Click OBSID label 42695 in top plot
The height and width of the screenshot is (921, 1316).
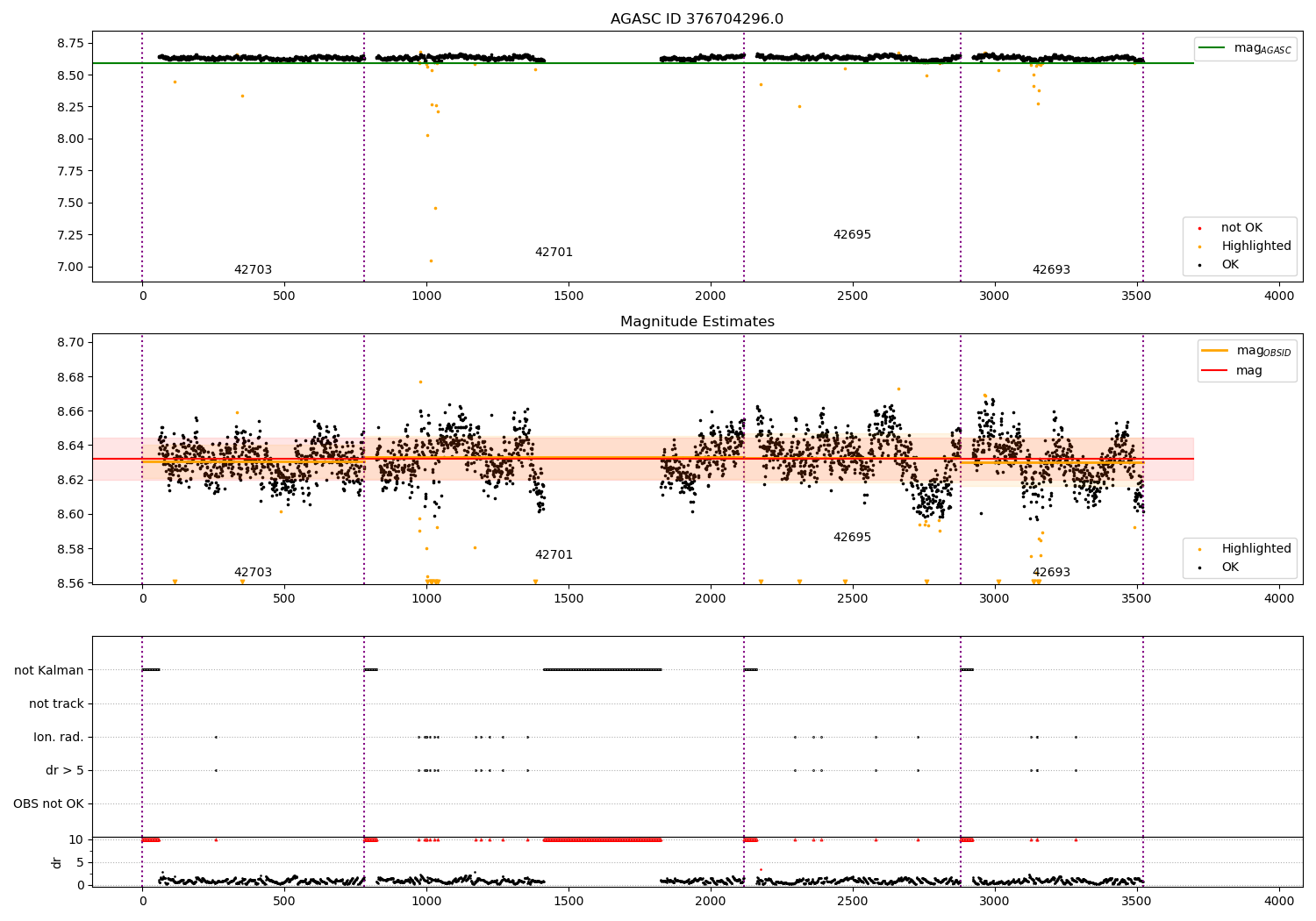tap(852, 235)
